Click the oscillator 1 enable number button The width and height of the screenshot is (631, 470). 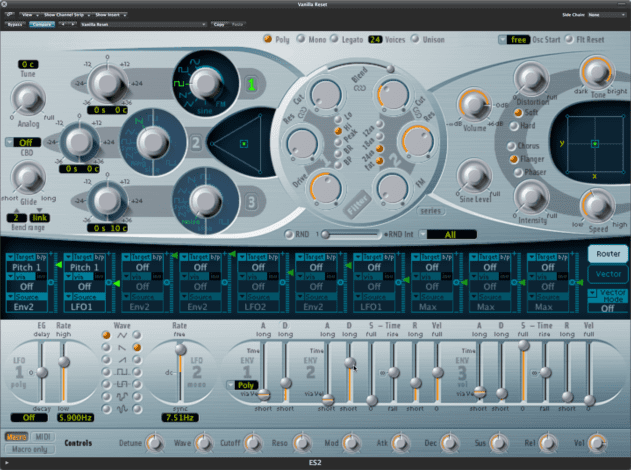pyautogui.click(x=252, y=84)
